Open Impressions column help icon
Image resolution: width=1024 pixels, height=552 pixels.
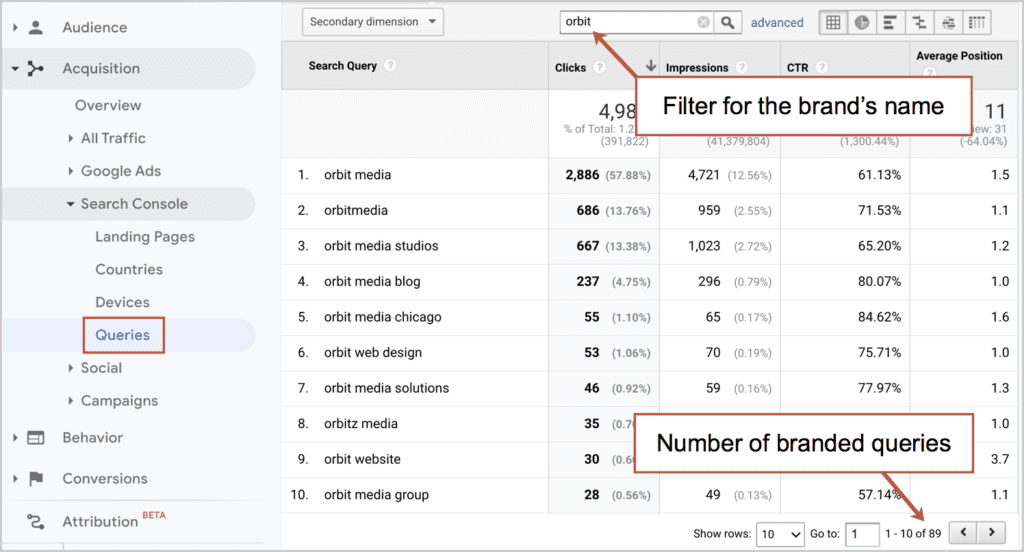pyautogui.click(x=742, y=67)
